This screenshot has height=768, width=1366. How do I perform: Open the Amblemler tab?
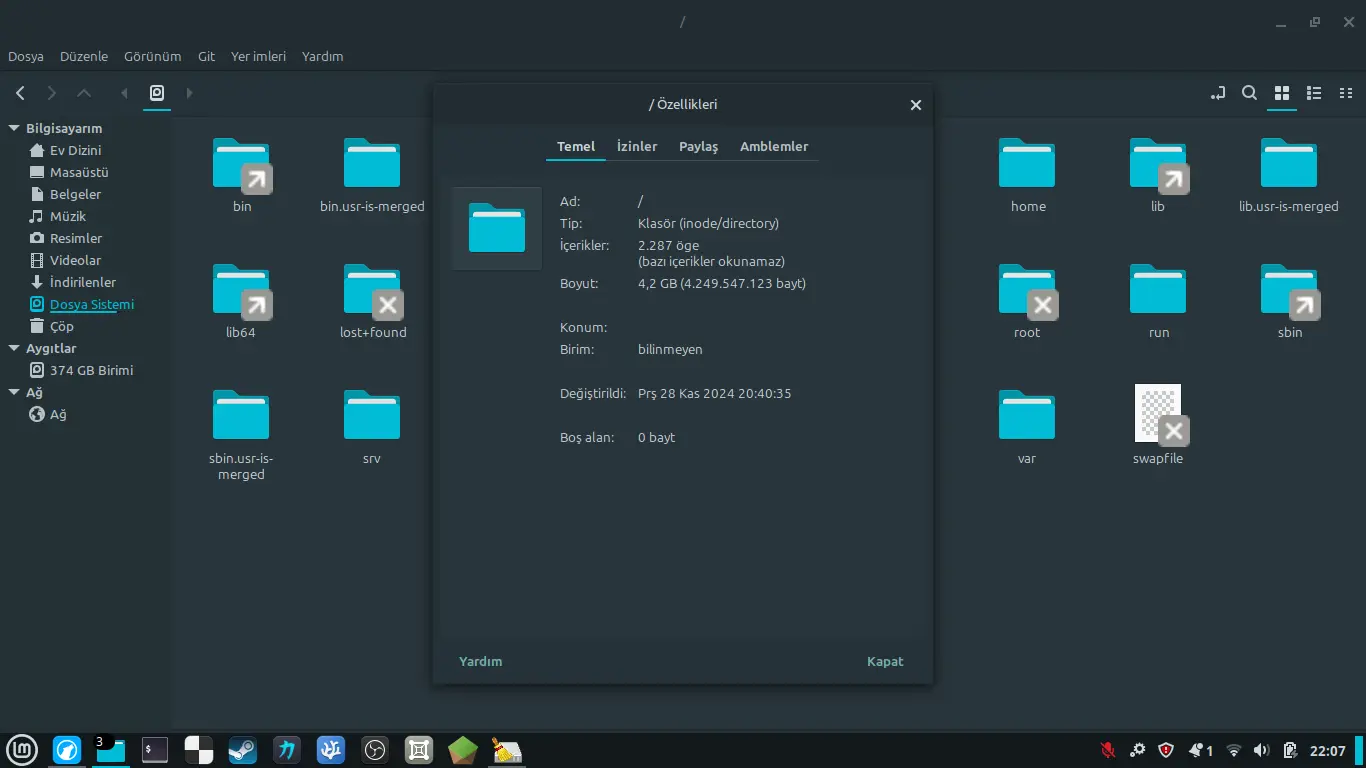[774, 146]
